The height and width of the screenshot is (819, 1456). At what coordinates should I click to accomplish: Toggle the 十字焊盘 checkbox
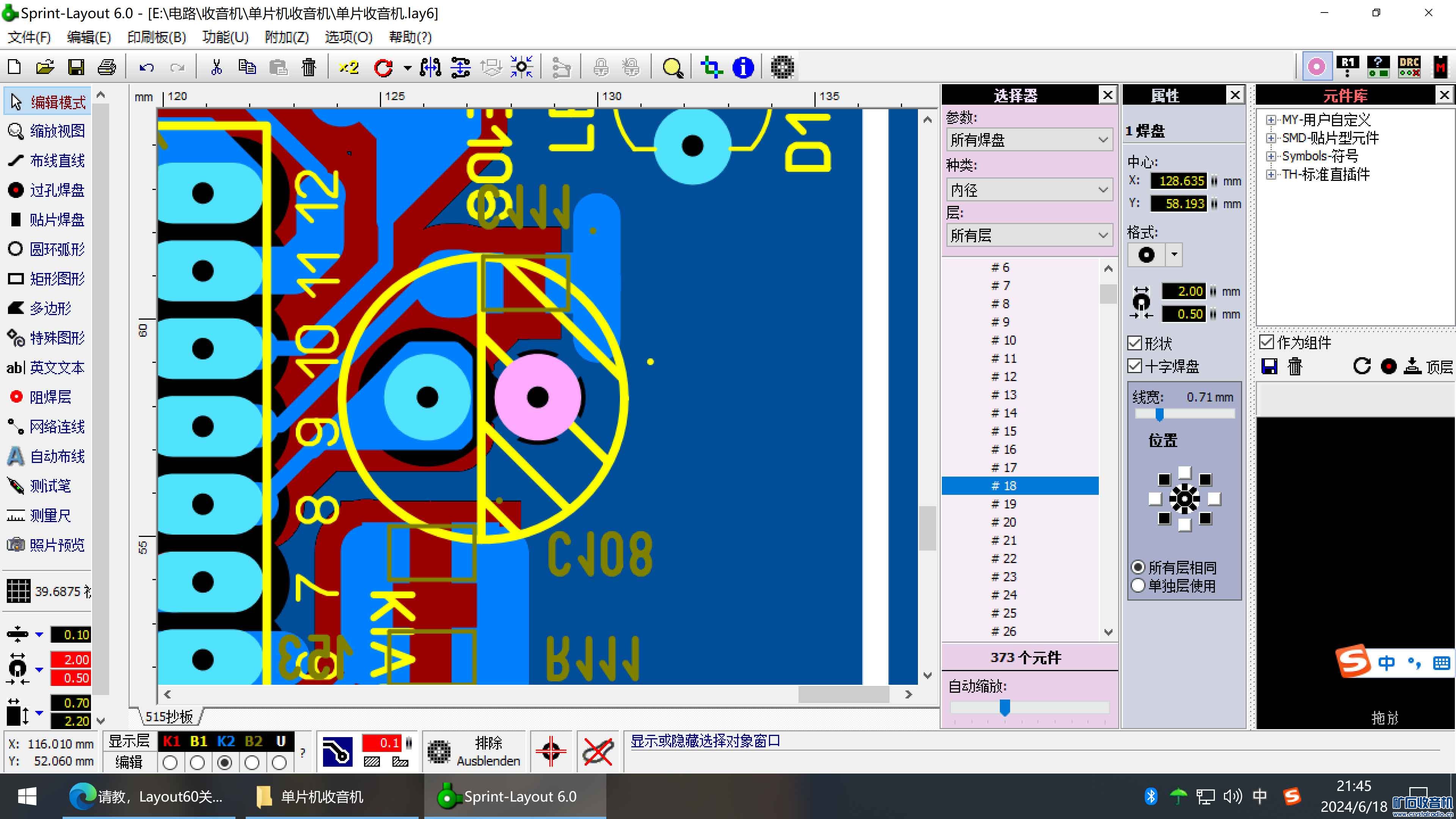click(x=1134, y=366)
